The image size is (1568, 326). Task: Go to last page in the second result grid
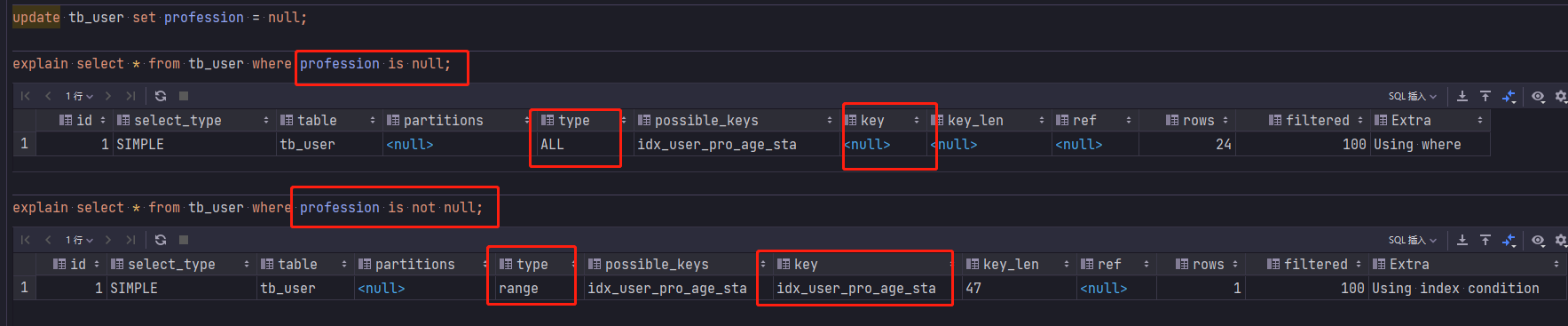(x=130, y=240)
